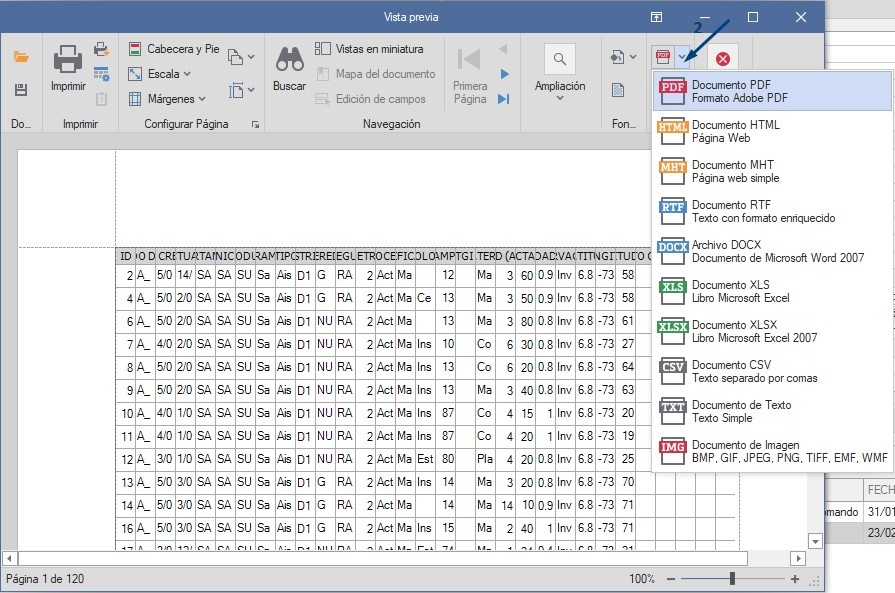Image resolution: width=895 pixels, height=593 pixels.
Task: Open Buscar with the binoculars icon
Action: tap(289, 68)
